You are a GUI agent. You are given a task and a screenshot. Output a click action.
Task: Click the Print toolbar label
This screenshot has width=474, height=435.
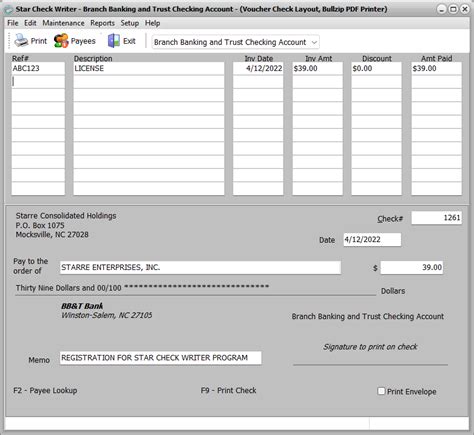(39, 41)
